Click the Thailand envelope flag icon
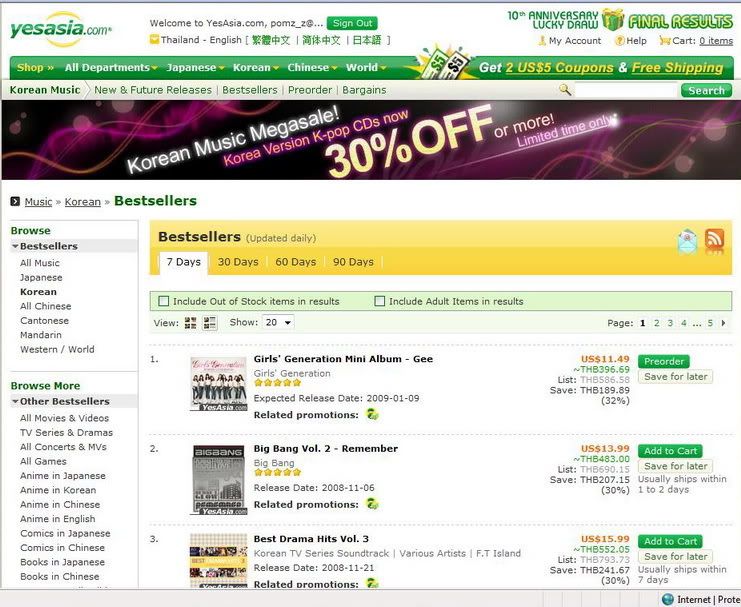 point(154,40)
